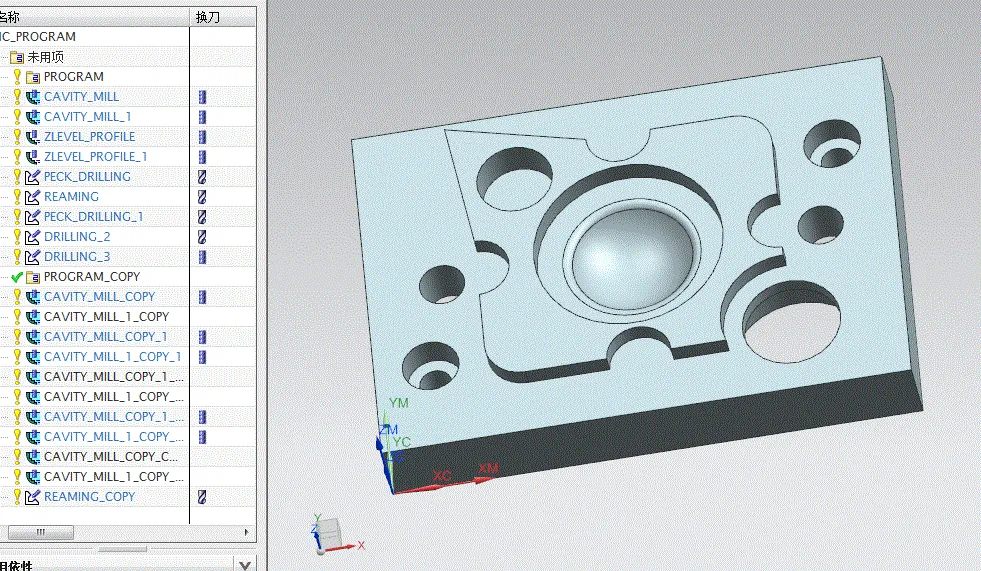Select the CAVITY_MILL operation name
981x571 pixels.
coord(81,97)
